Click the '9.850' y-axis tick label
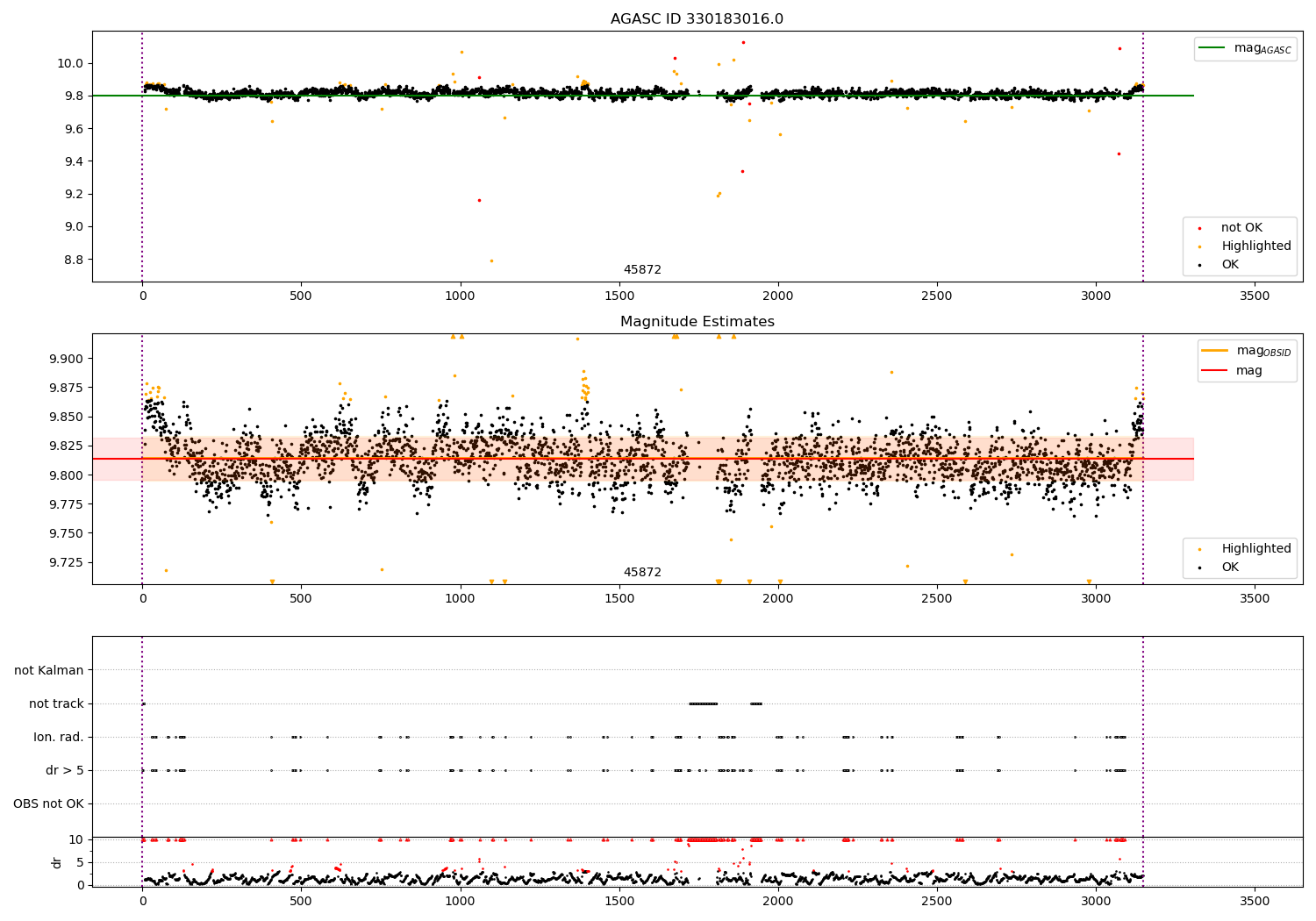 65,417
